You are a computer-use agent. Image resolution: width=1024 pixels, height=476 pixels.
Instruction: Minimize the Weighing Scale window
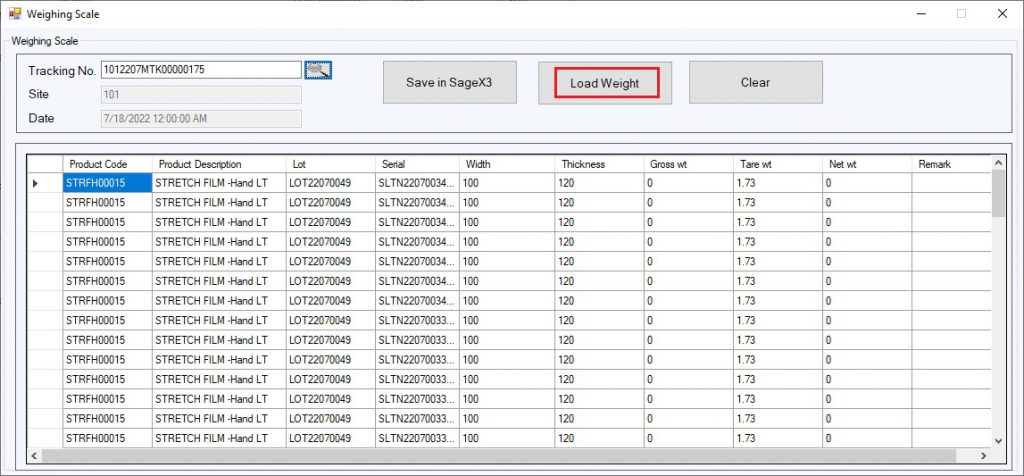tap(921, 14)
